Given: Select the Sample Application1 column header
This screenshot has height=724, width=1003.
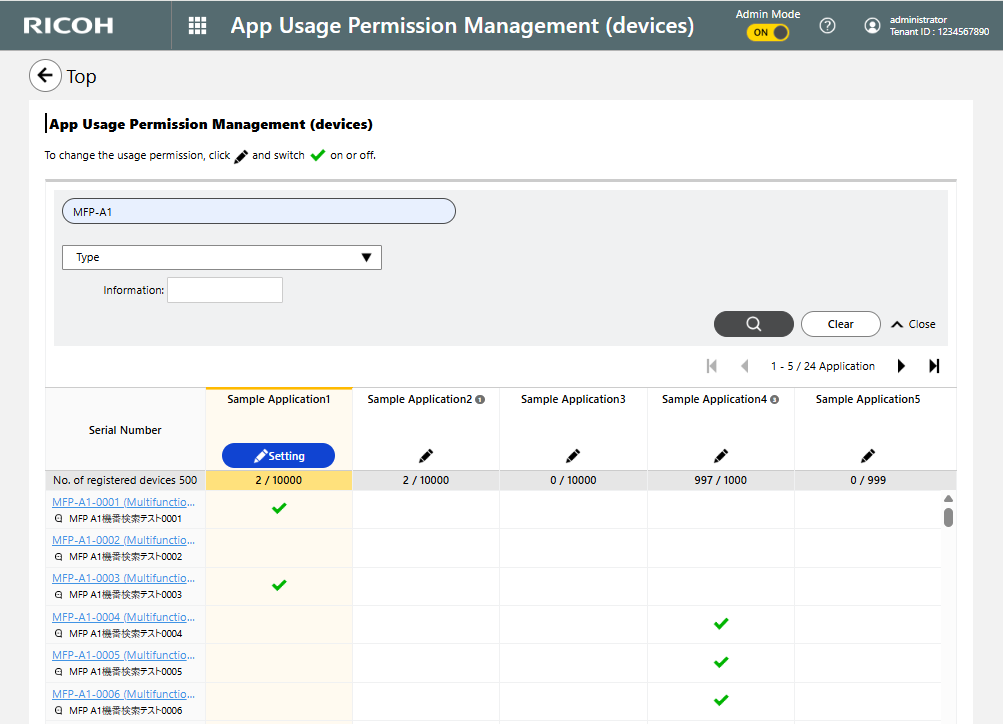Looking at the screenshot, I should (x=278, y=399).
